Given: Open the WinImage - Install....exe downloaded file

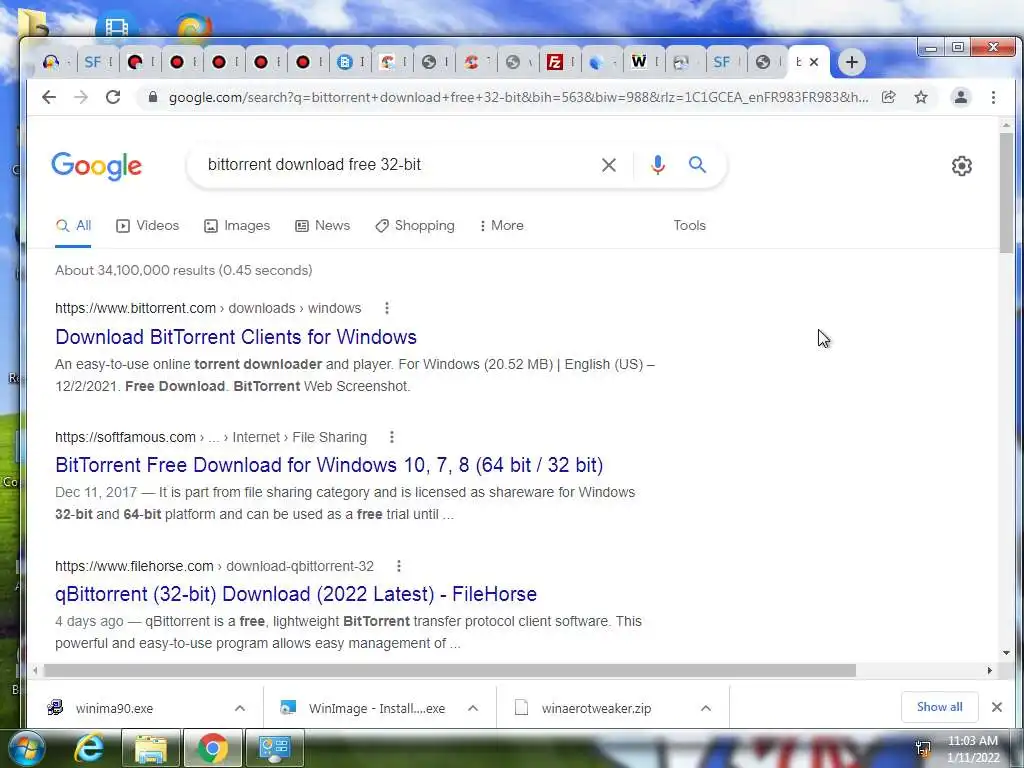Looking at the screenshot, I should tap(377, 709).
